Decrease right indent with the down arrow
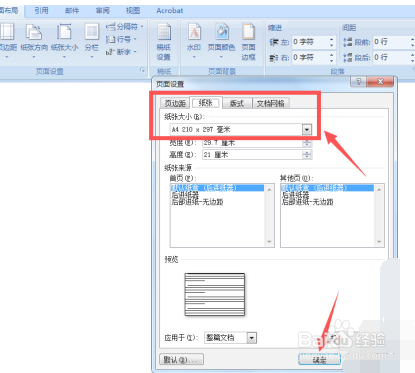415x373 pixels. click(331, 60)
